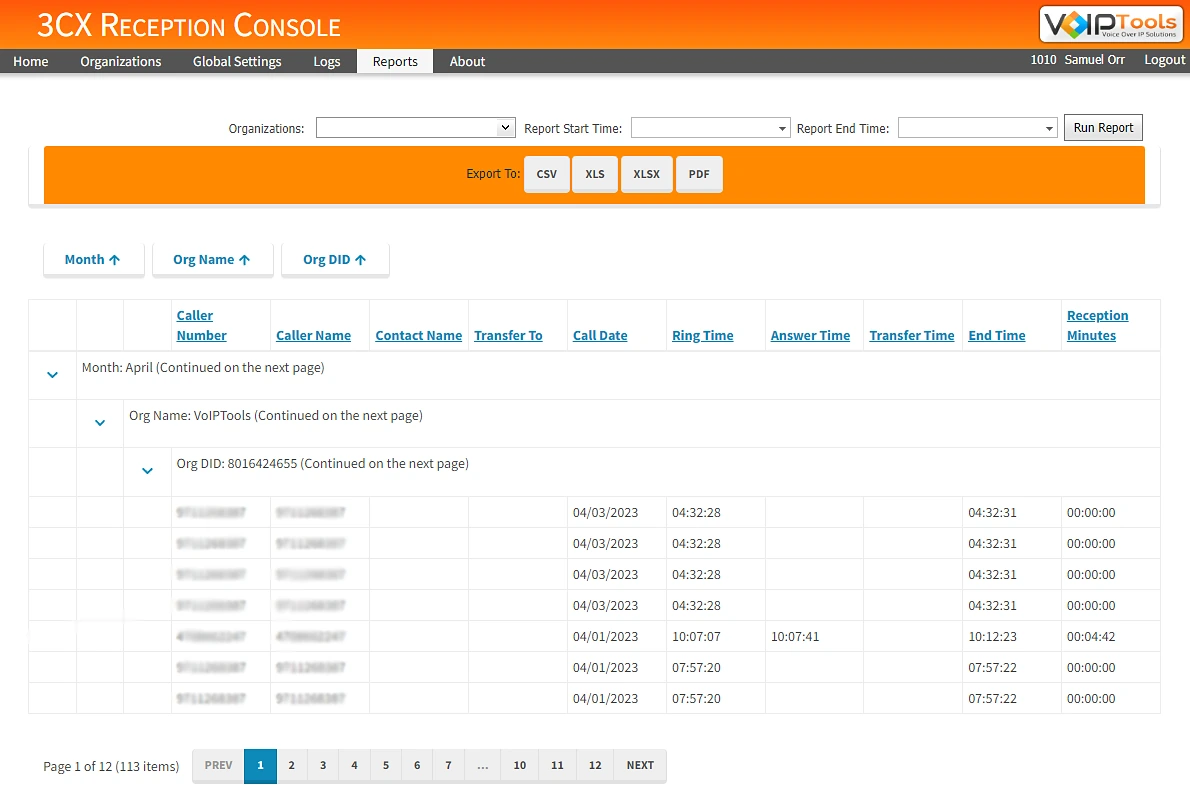Screen dimensions: 1190x800
Task: Export report to XLS
Action: coord(595,174)
